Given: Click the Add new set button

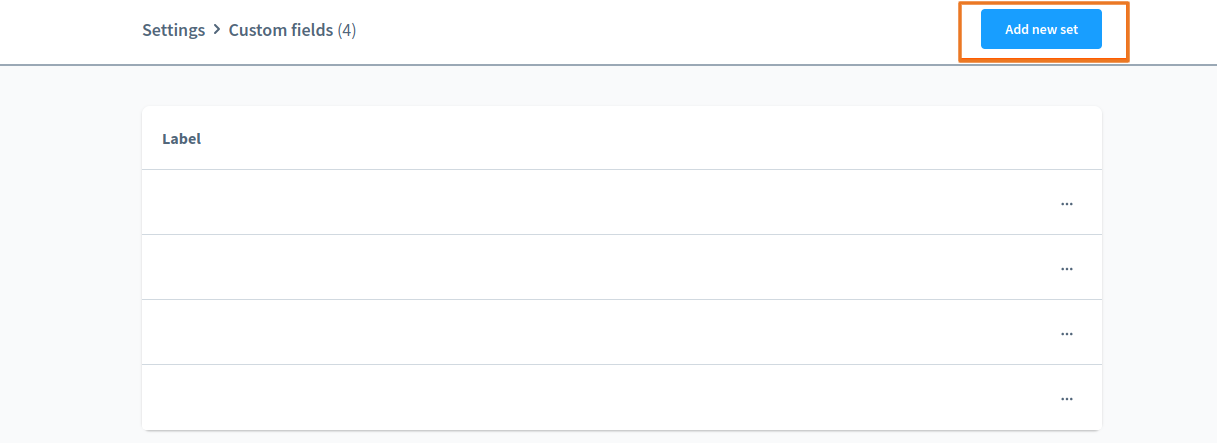Looking at the screenshot, I should click(x=1041, y=29).
